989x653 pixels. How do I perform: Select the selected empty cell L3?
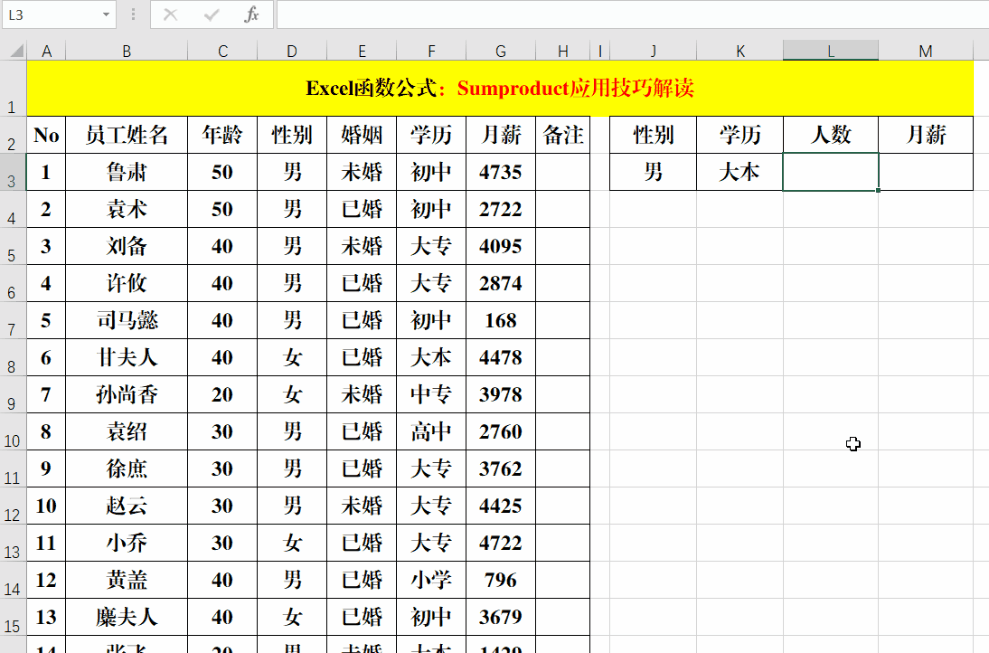pyautogui.click(x=831, y=172)
